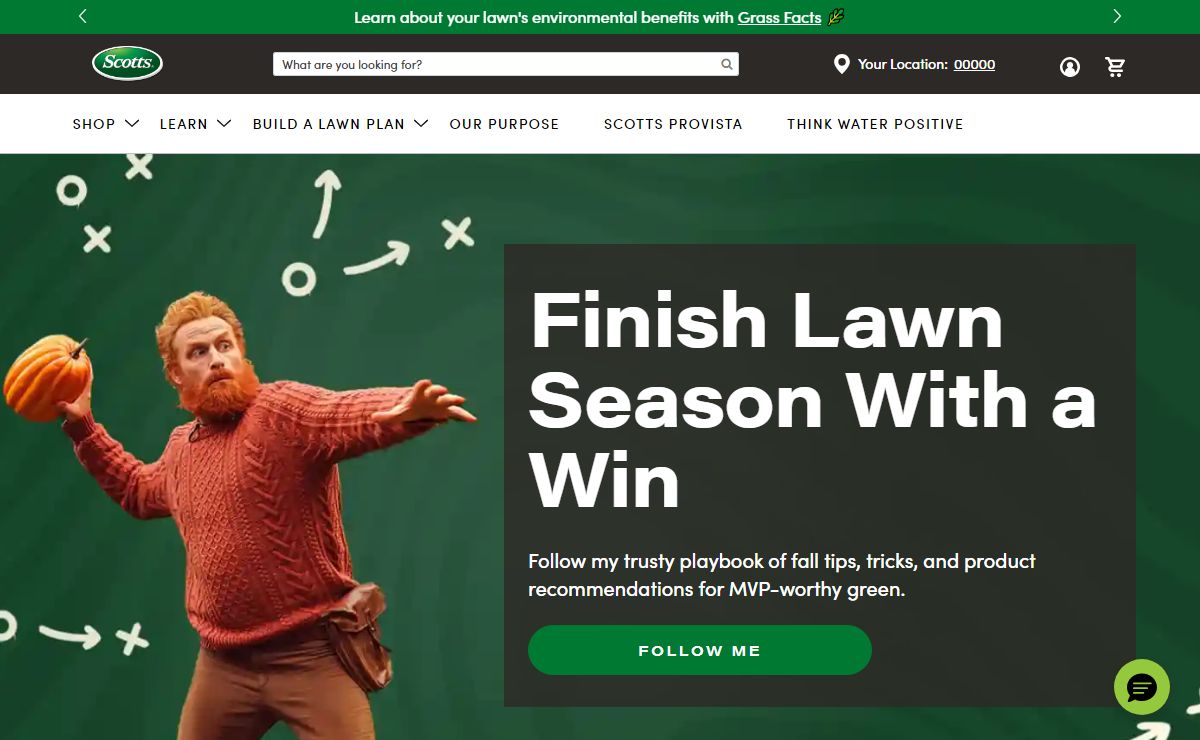The width and height of the screenshot is (1200, 740).
Task: Click the search magnifier icon
Action: click(727, 64)
